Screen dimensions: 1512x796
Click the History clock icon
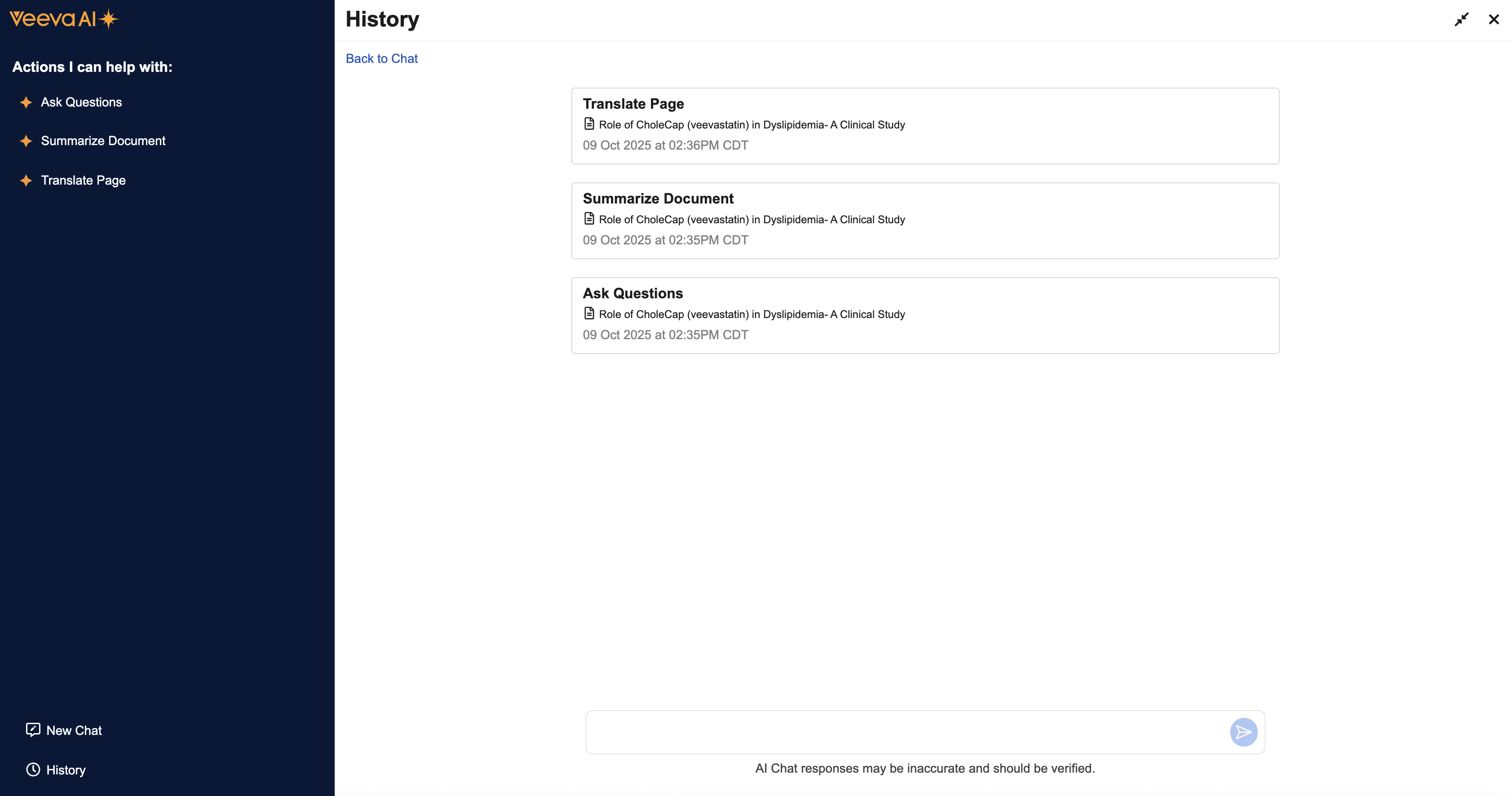(33, 769)
